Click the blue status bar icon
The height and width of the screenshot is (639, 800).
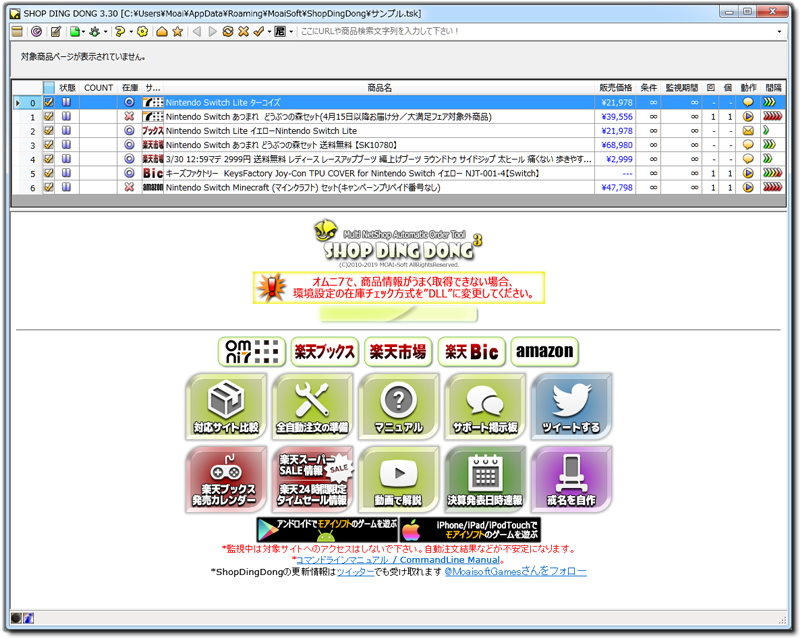[29, 618]
